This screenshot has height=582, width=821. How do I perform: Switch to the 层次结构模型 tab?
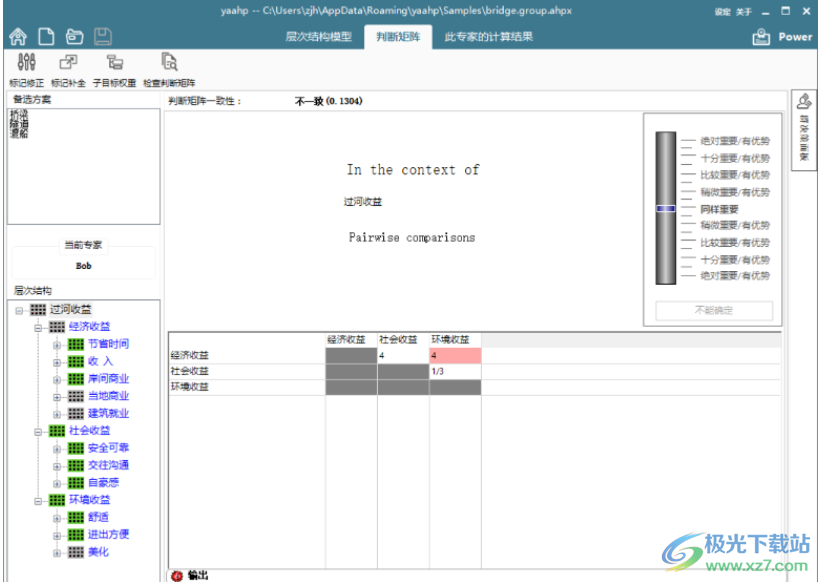pyautogui.click(x=318, y=37)
